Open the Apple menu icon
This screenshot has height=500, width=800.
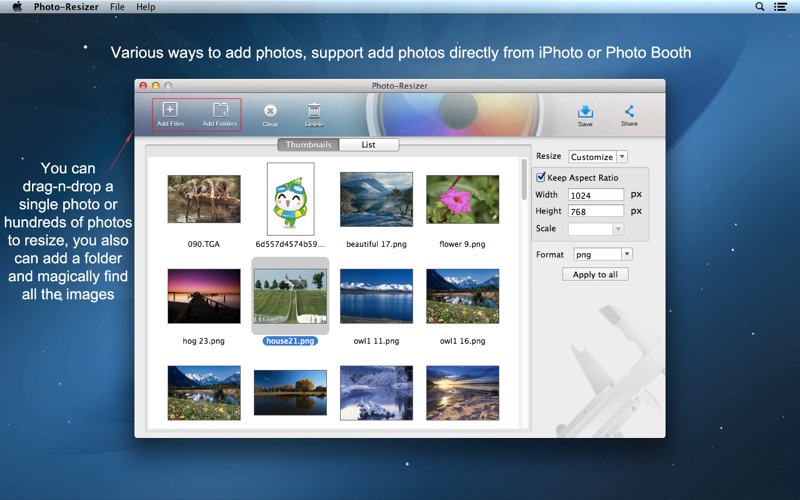[17, 7]
